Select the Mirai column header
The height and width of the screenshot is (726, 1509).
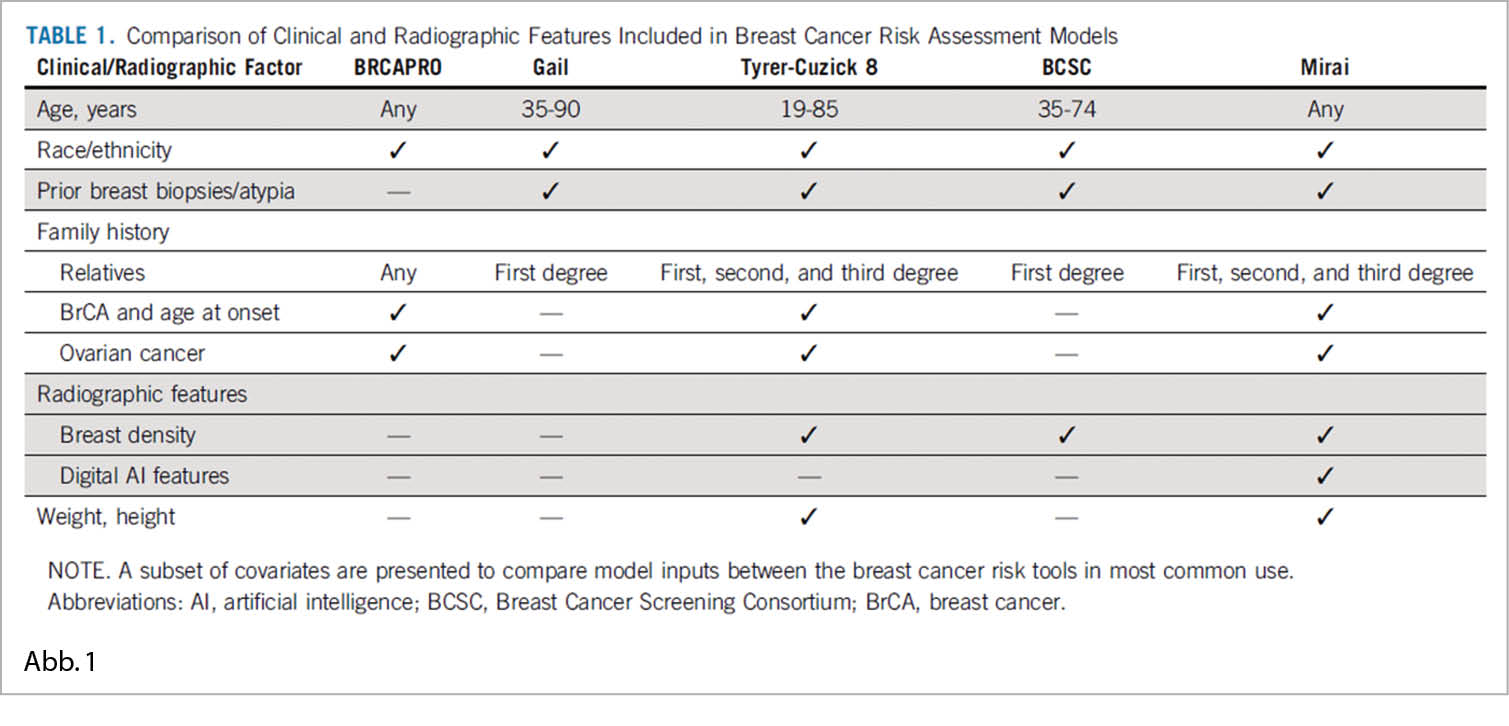point(1324,68)
